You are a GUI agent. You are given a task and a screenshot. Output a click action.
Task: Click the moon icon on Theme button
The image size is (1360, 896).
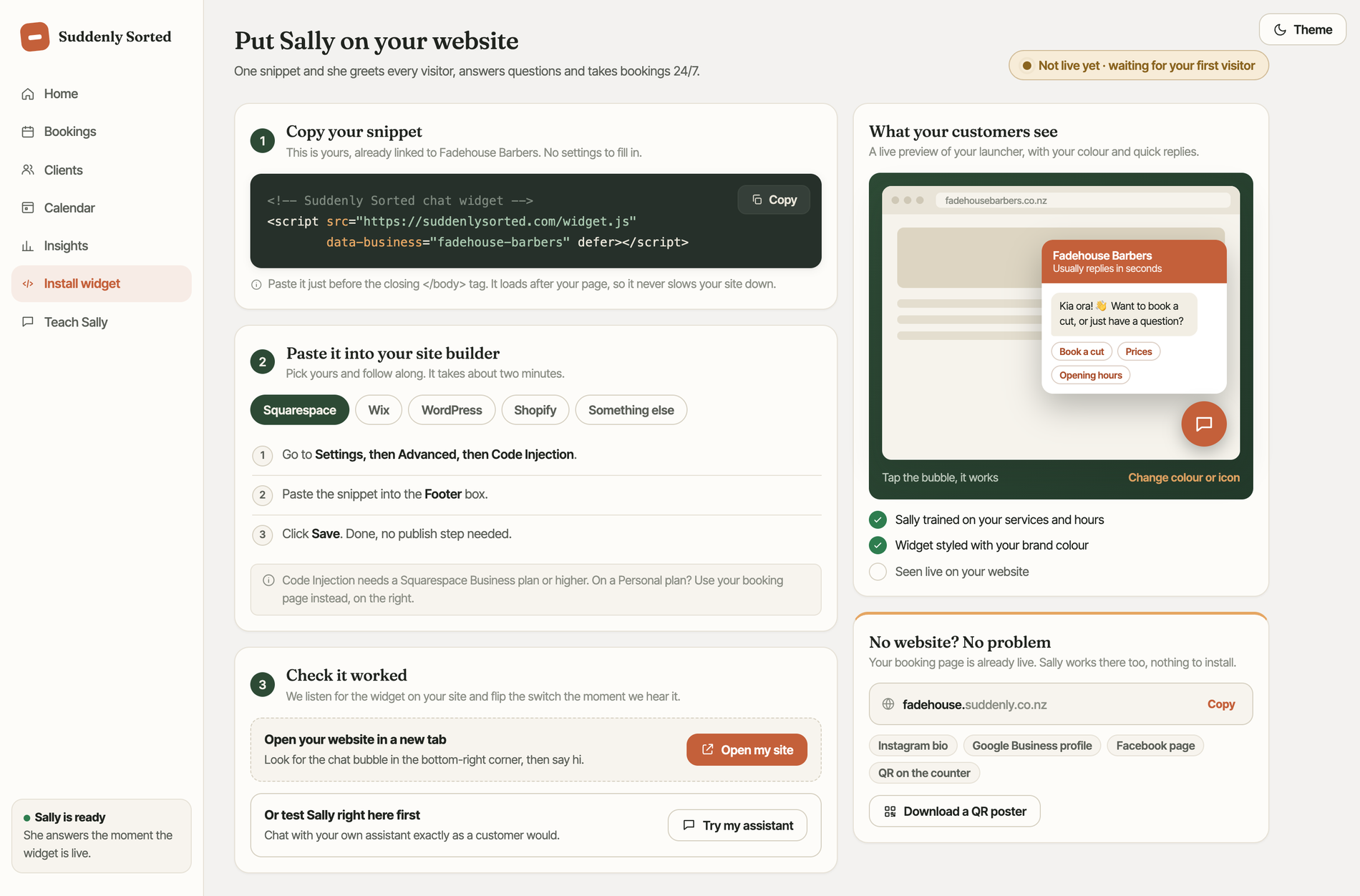pyautogui.click(x=1280, y=30)
